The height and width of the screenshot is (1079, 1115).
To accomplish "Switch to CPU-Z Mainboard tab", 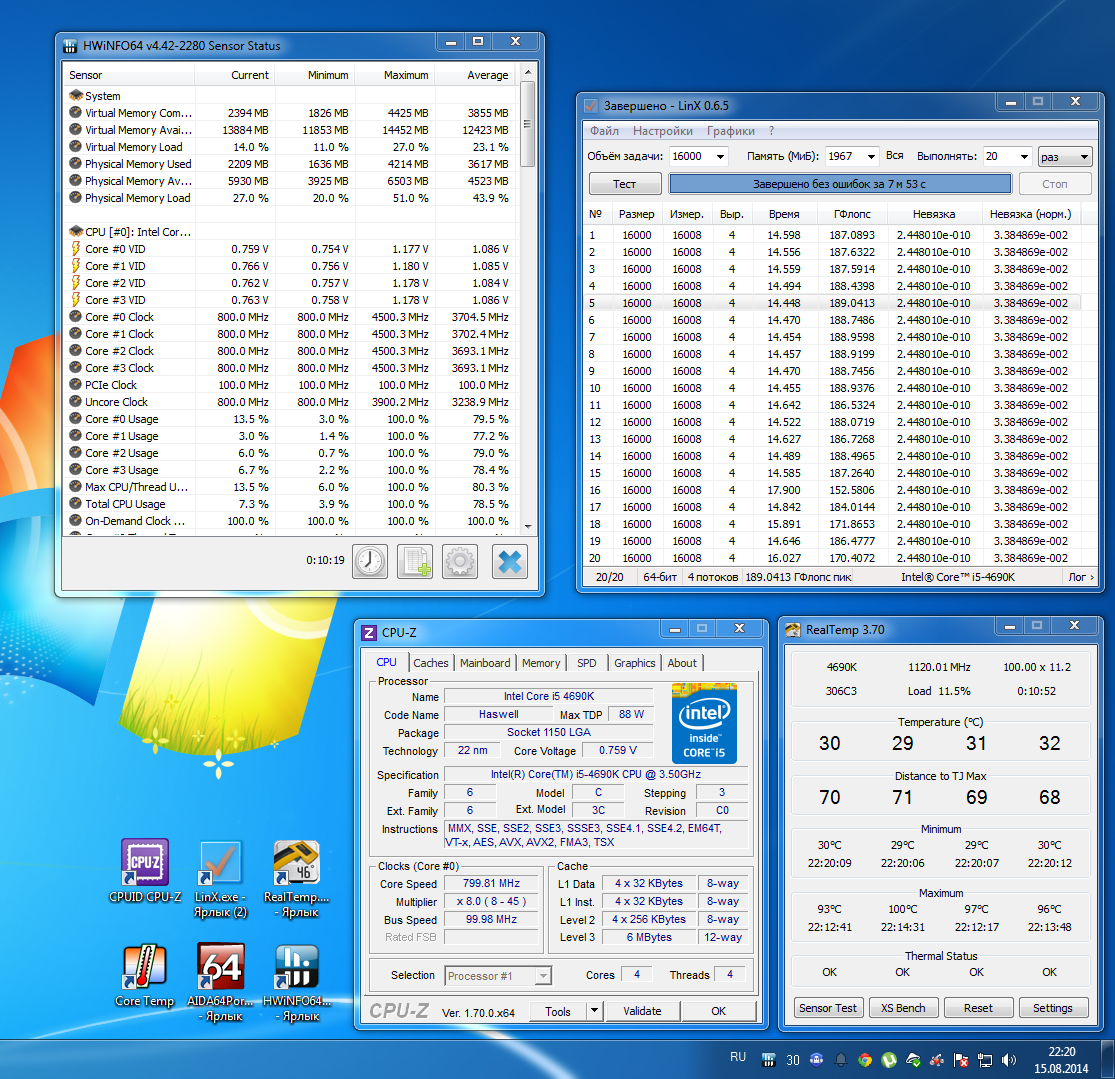I will tap(485, 663).
